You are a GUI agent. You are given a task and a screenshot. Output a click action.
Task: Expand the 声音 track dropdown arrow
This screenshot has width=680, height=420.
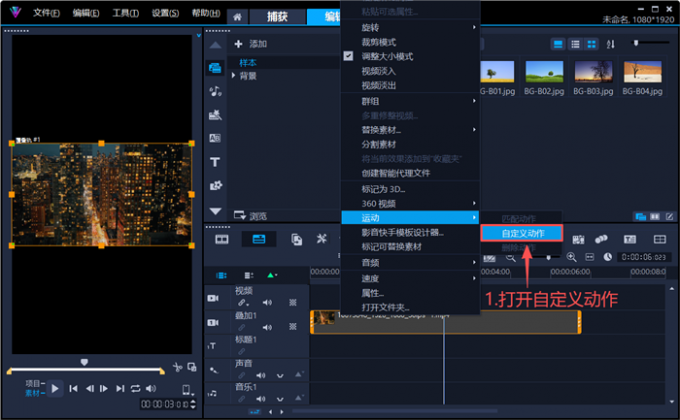(x=280, y=376)
